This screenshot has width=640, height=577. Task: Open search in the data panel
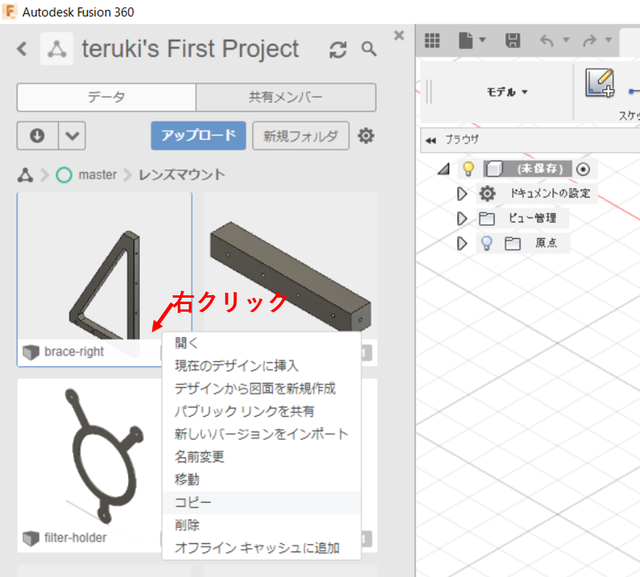point(369,49)
